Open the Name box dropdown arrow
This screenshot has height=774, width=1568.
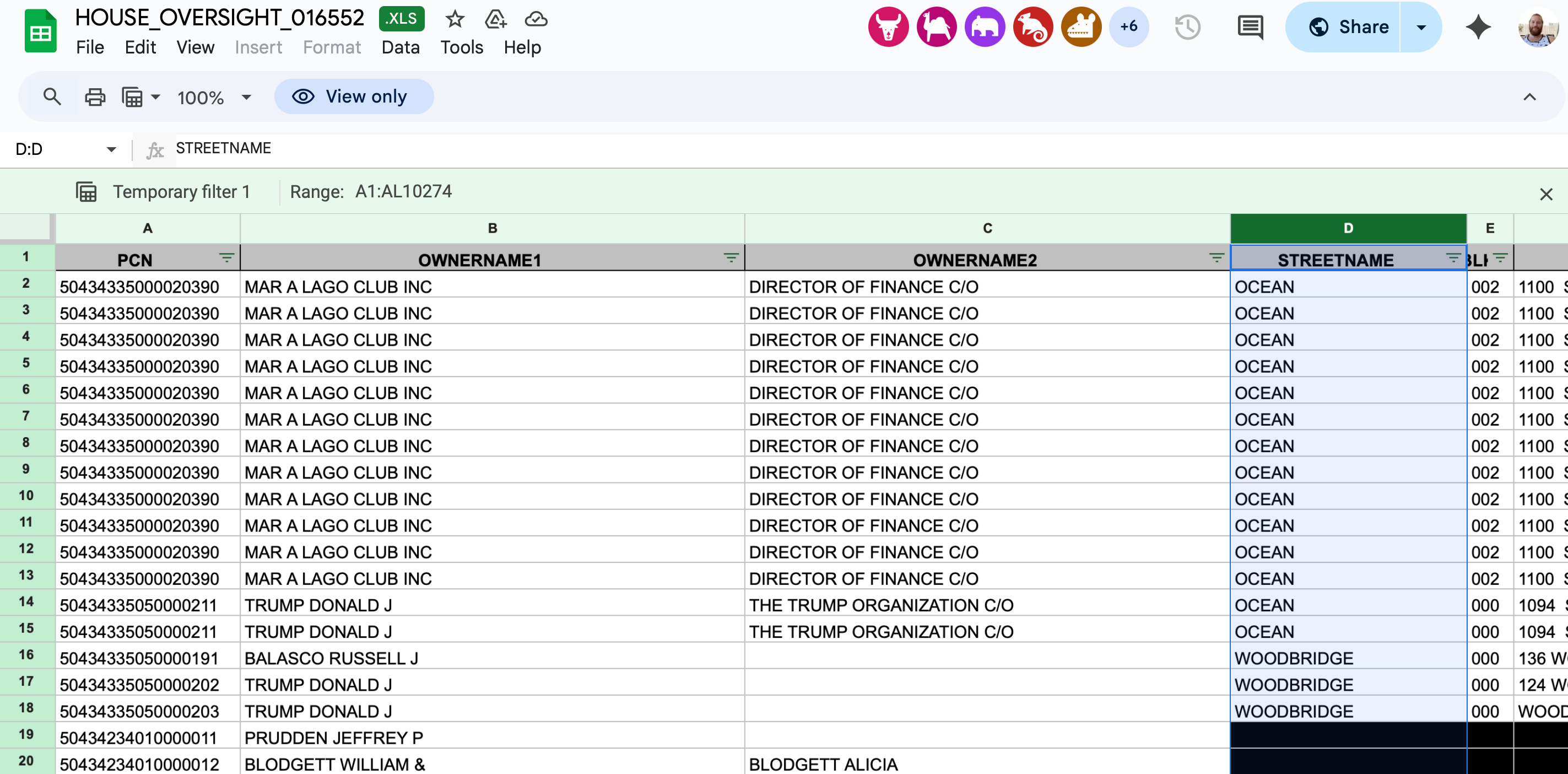coord(111,149)
